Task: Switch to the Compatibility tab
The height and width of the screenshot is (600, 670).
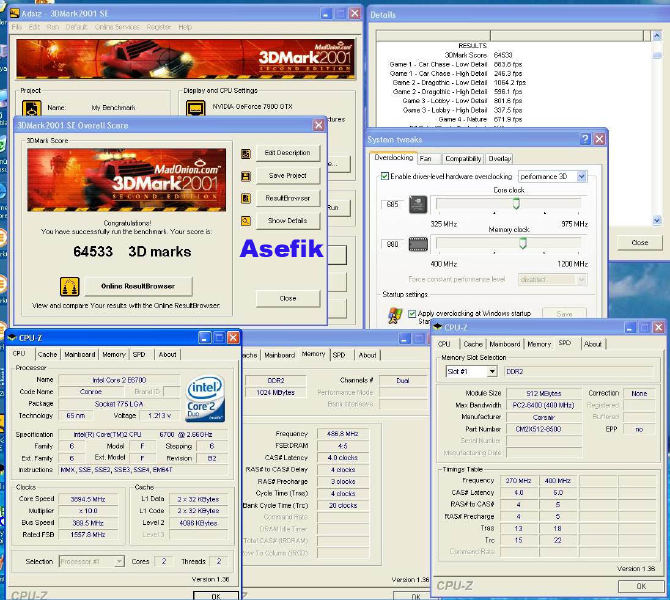Action: (463, 159)
